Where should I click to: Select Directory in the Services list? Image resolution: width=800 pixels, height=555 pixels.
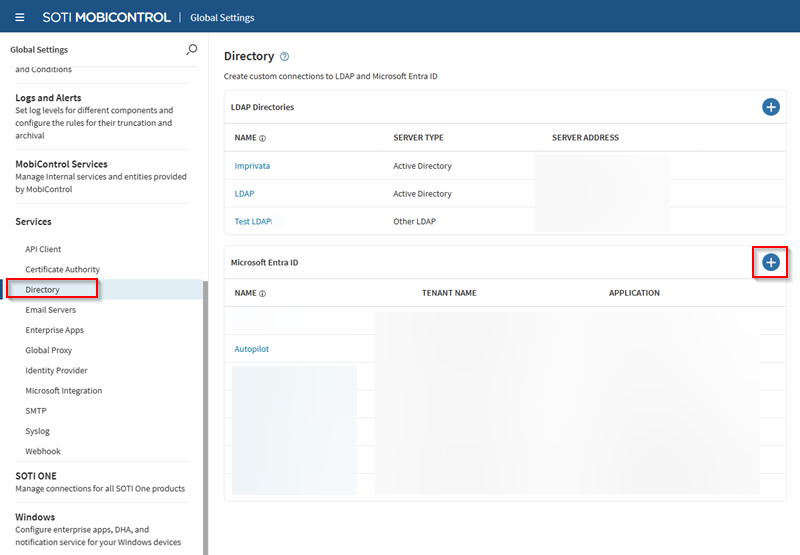(42, 290)
